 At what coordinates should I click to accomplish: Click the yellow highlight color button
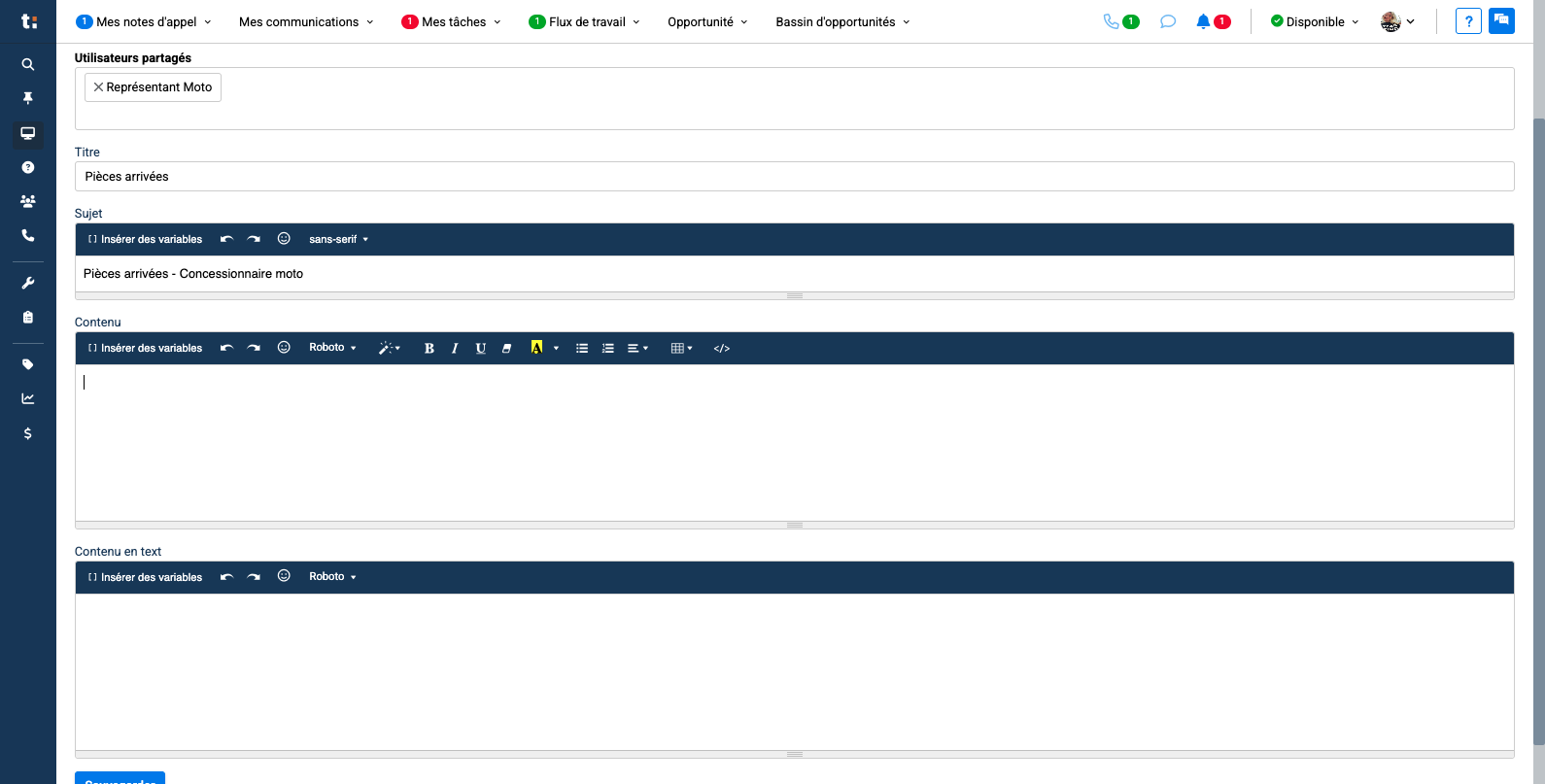click(536, 348)
